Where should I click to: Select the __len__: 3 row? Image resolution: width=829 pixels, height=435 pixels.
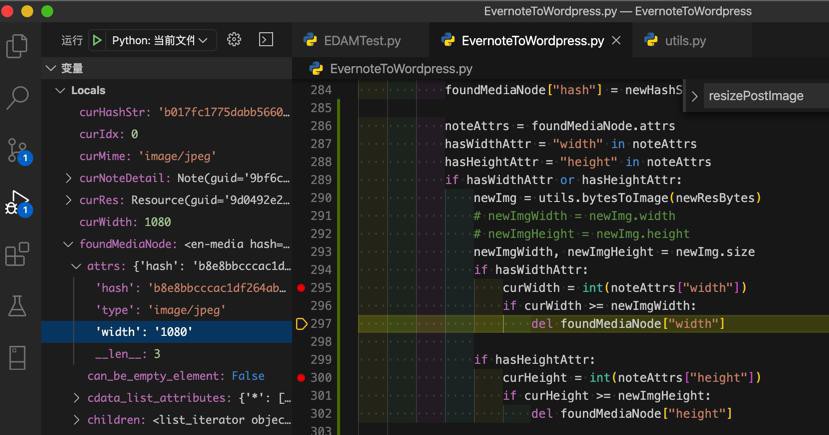167,354
